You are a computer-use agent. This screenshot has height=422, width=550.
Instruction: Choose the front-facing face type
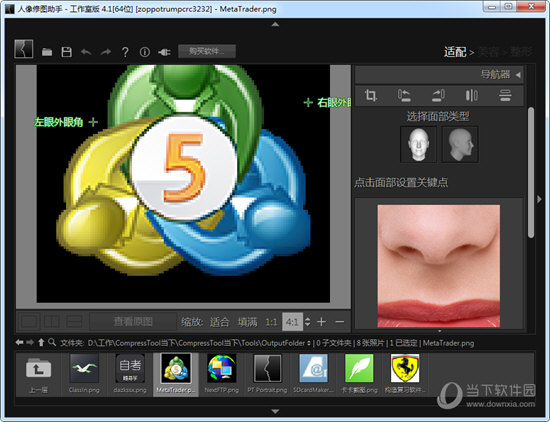coord(418,144)
